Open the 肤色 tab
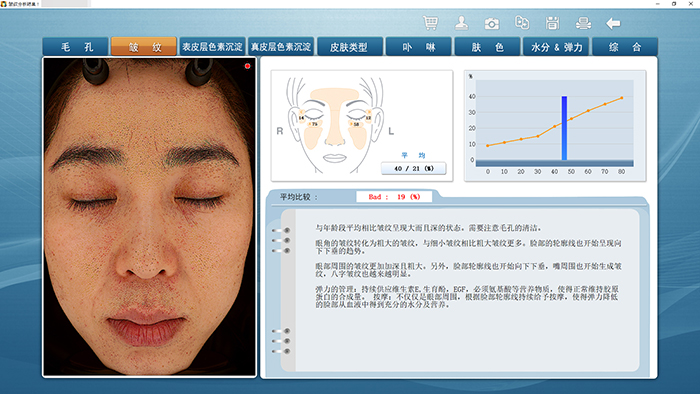Screen dimensions: 700x394 click(x=487, y=47)
